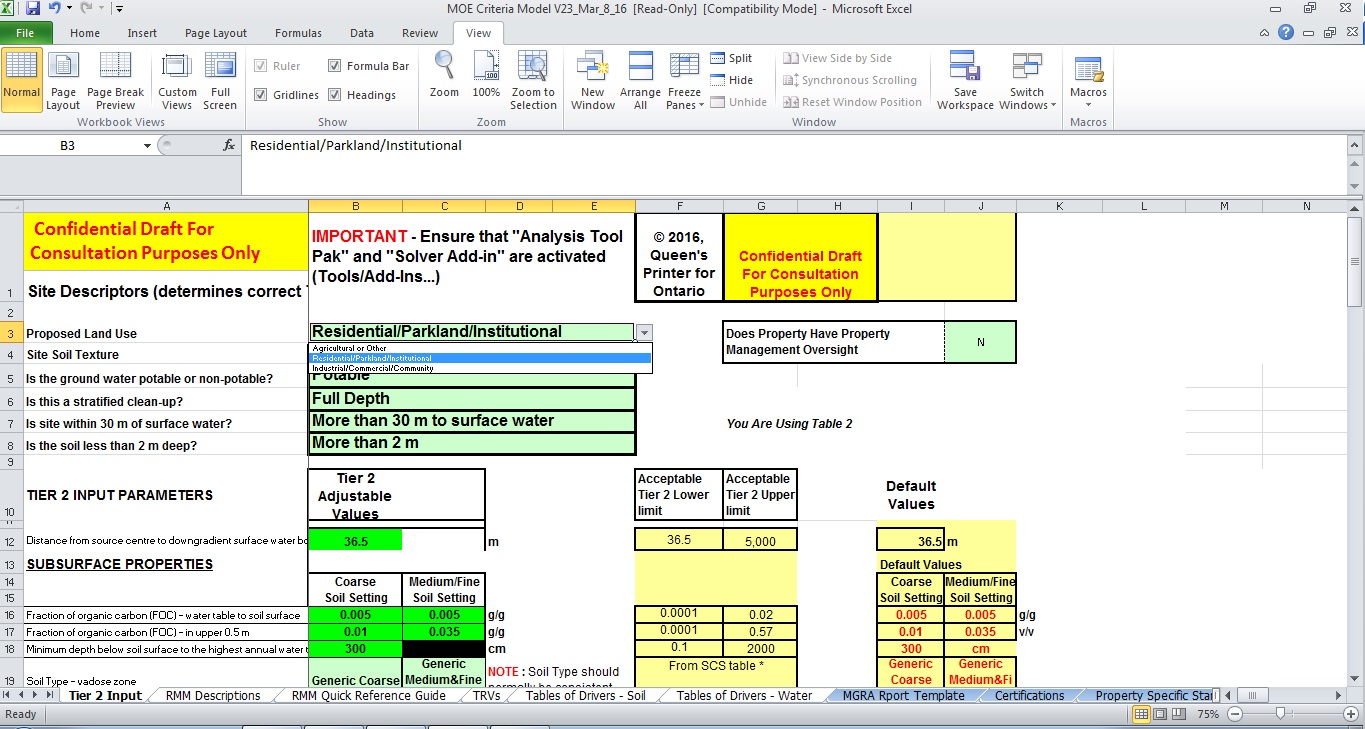This screenshot has height=729, width=1365.
Task: Switch to the Home ribbon tab
Action: pyautogui.click(x=85, y=33)
